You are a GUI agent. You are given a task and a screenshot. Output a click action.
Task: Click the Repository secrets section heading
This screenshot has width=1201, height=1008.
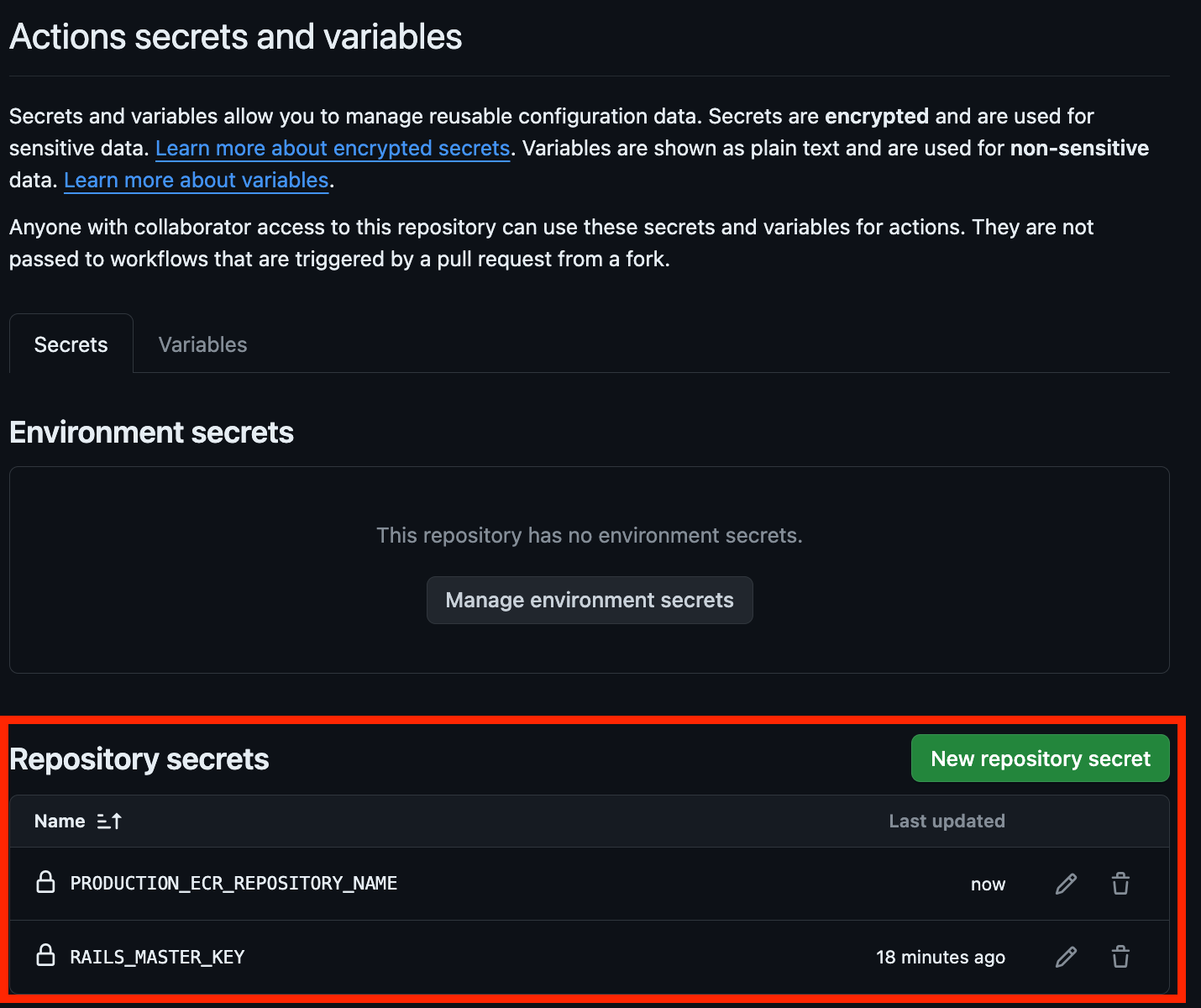point(139,758)
